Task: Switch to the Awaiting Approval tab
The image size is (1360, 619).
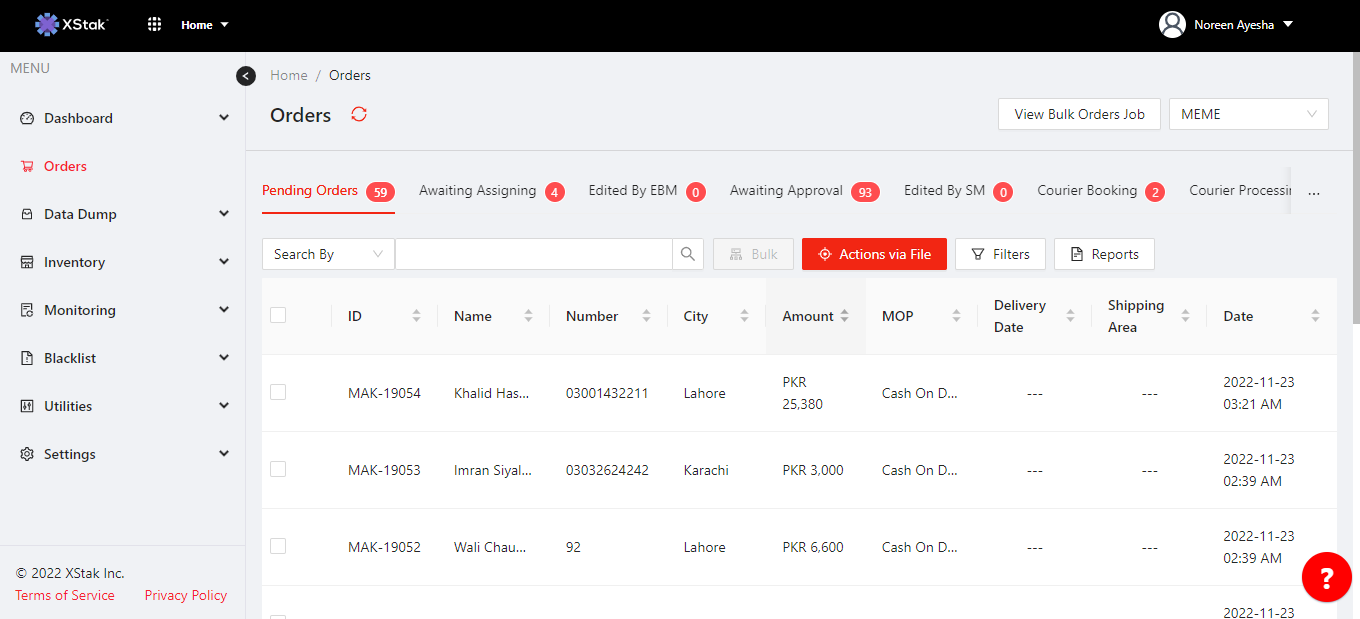Action: click(x=786, y=190)
